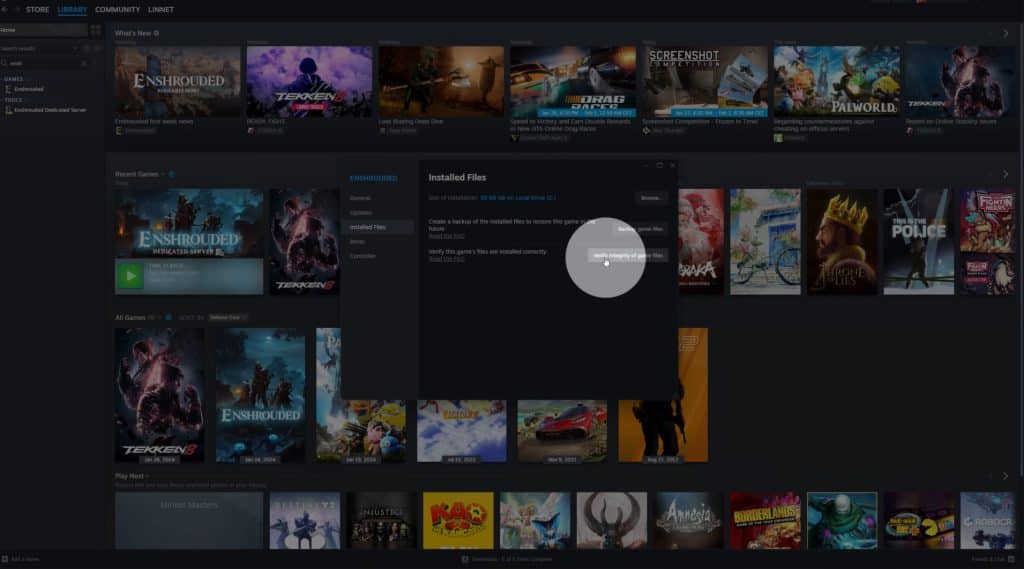Open the downloads status in the bottom bar
Image resolution: width=1024 pixels, height=569 pixels.
[x=507, y=559]
